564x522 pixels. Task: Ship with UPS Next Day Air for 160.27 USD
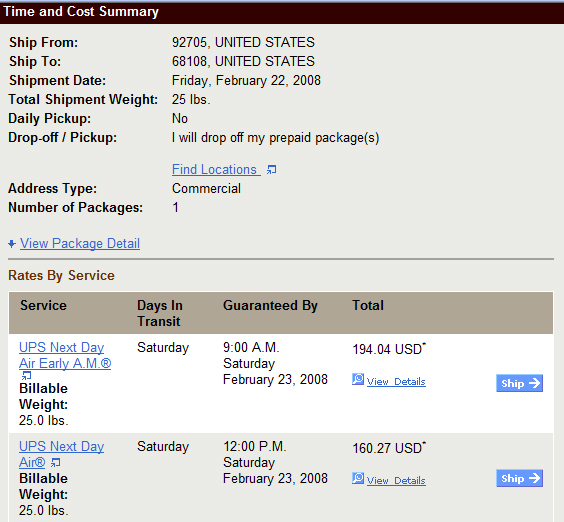pos(519,478)
